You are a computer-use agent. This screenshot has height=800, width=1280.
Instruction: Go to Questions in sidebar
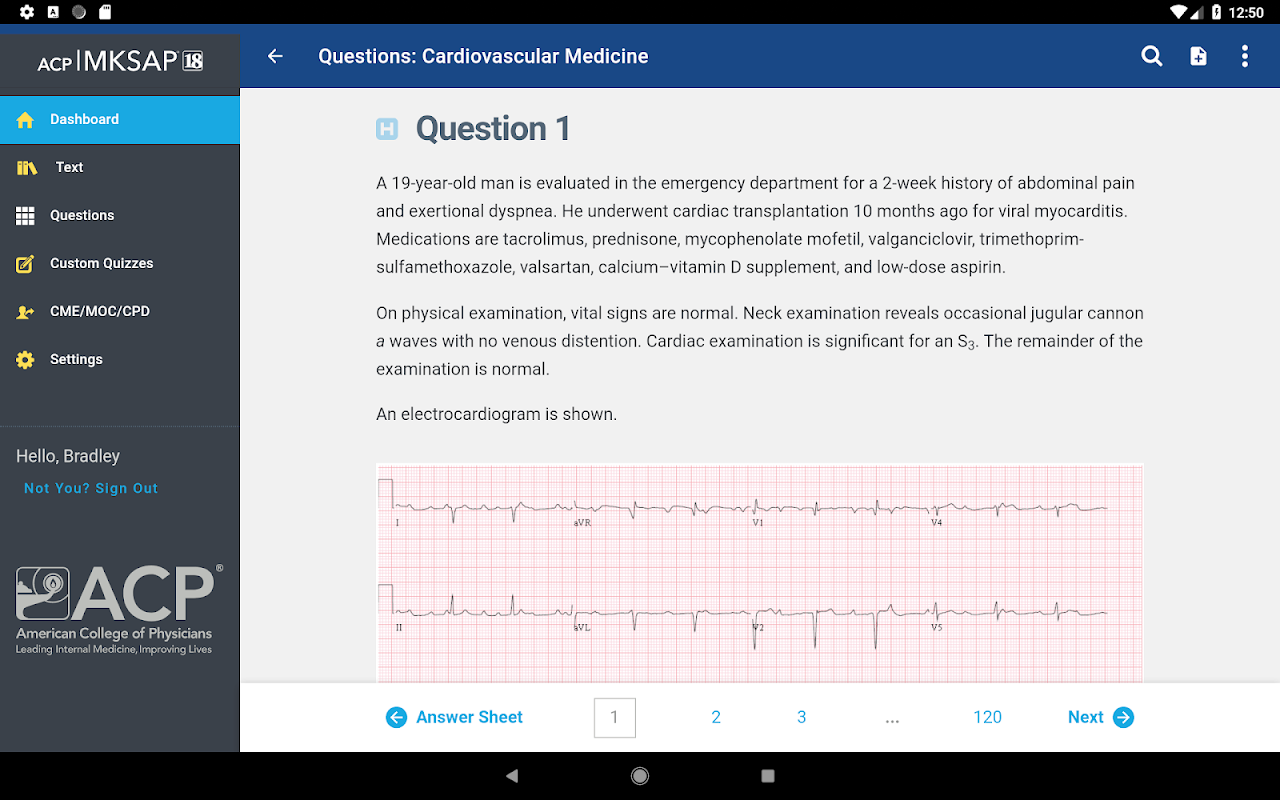82,215
